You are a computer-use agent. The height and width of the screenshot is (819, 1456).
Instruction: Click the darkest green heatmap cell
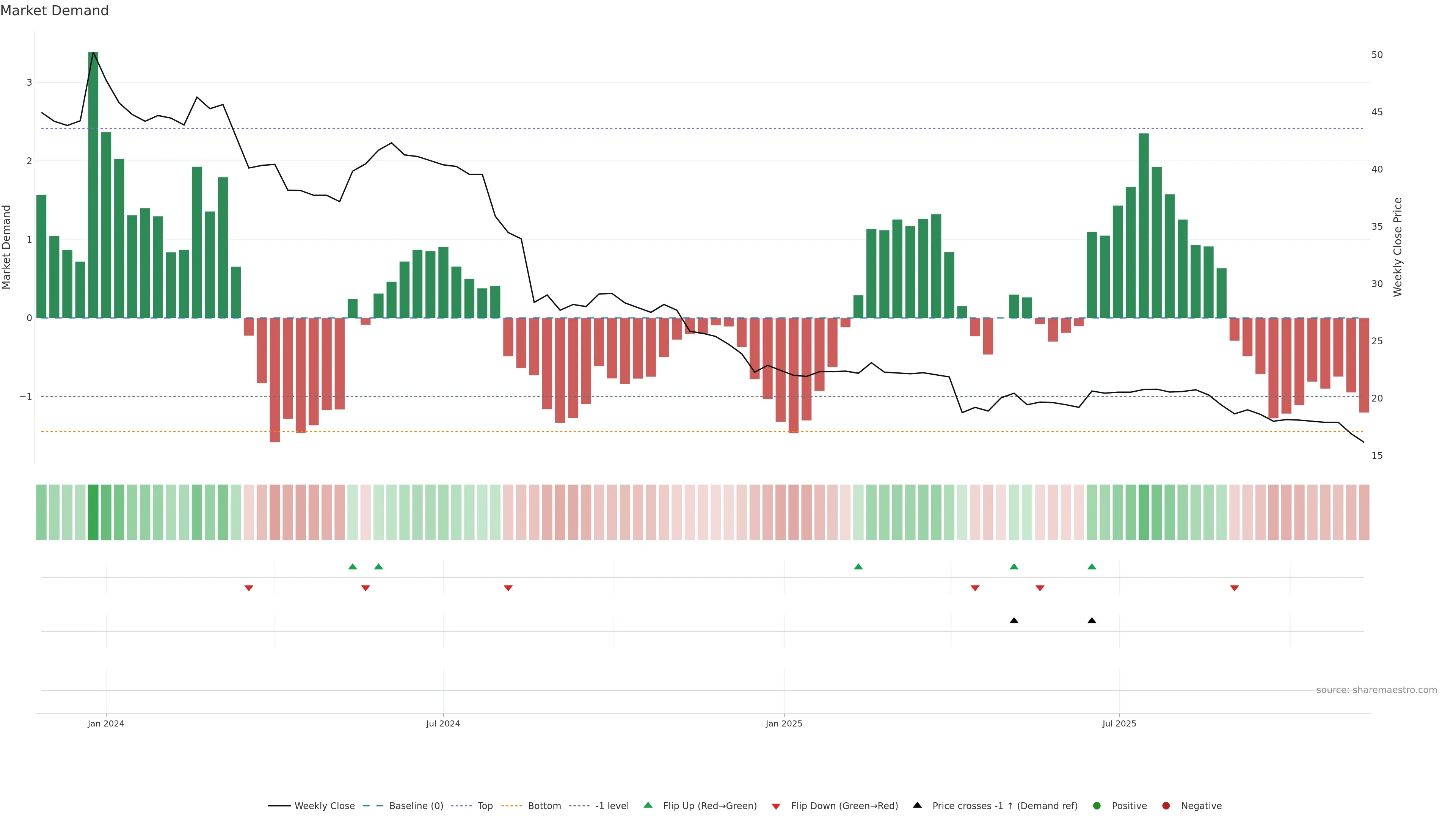tap(93, 512)
